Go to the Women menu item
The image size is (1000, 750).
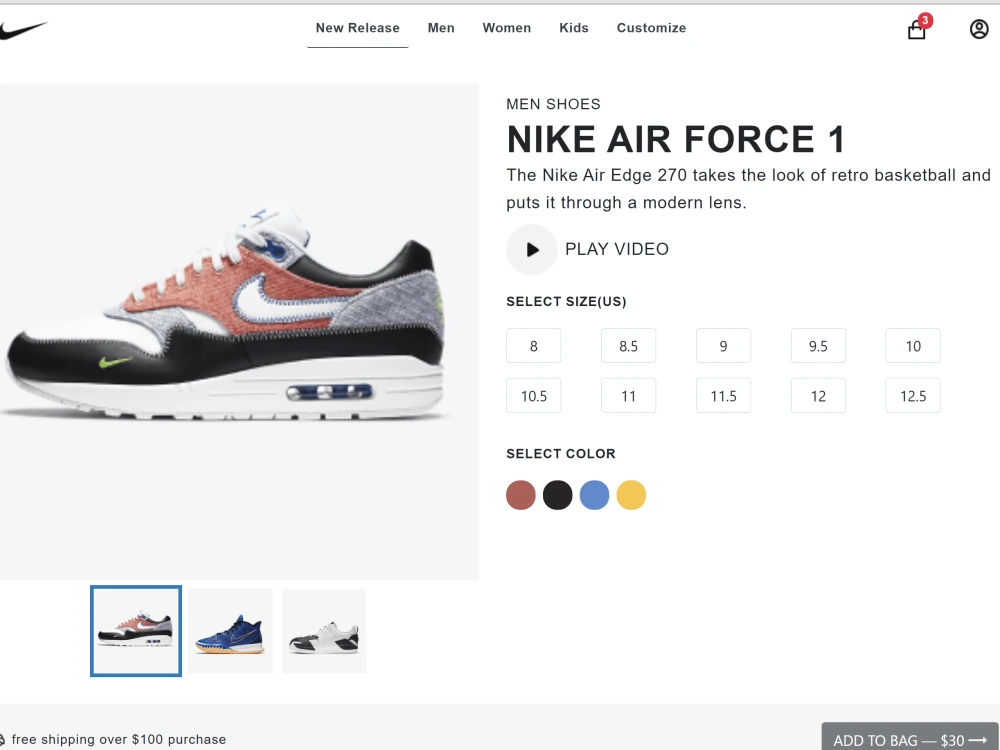507,28
